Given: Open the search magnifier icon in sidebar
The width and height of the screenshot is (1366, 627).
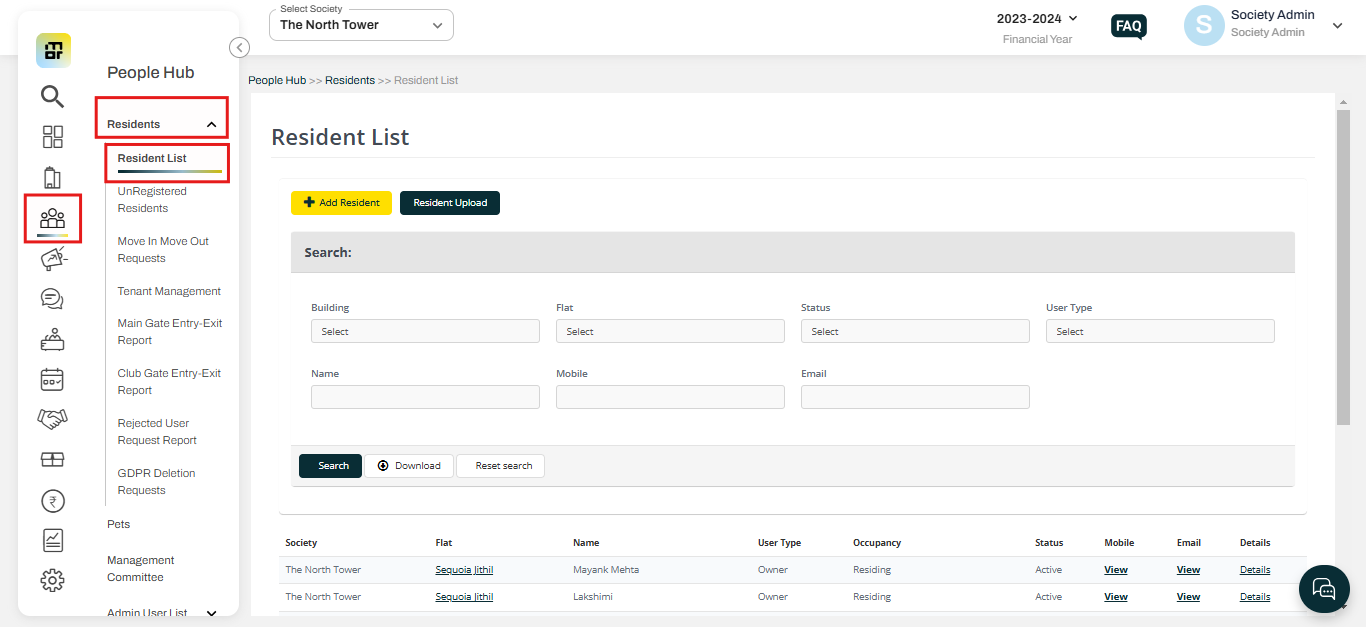Looking at the screenshot, I should click(52, 96).
